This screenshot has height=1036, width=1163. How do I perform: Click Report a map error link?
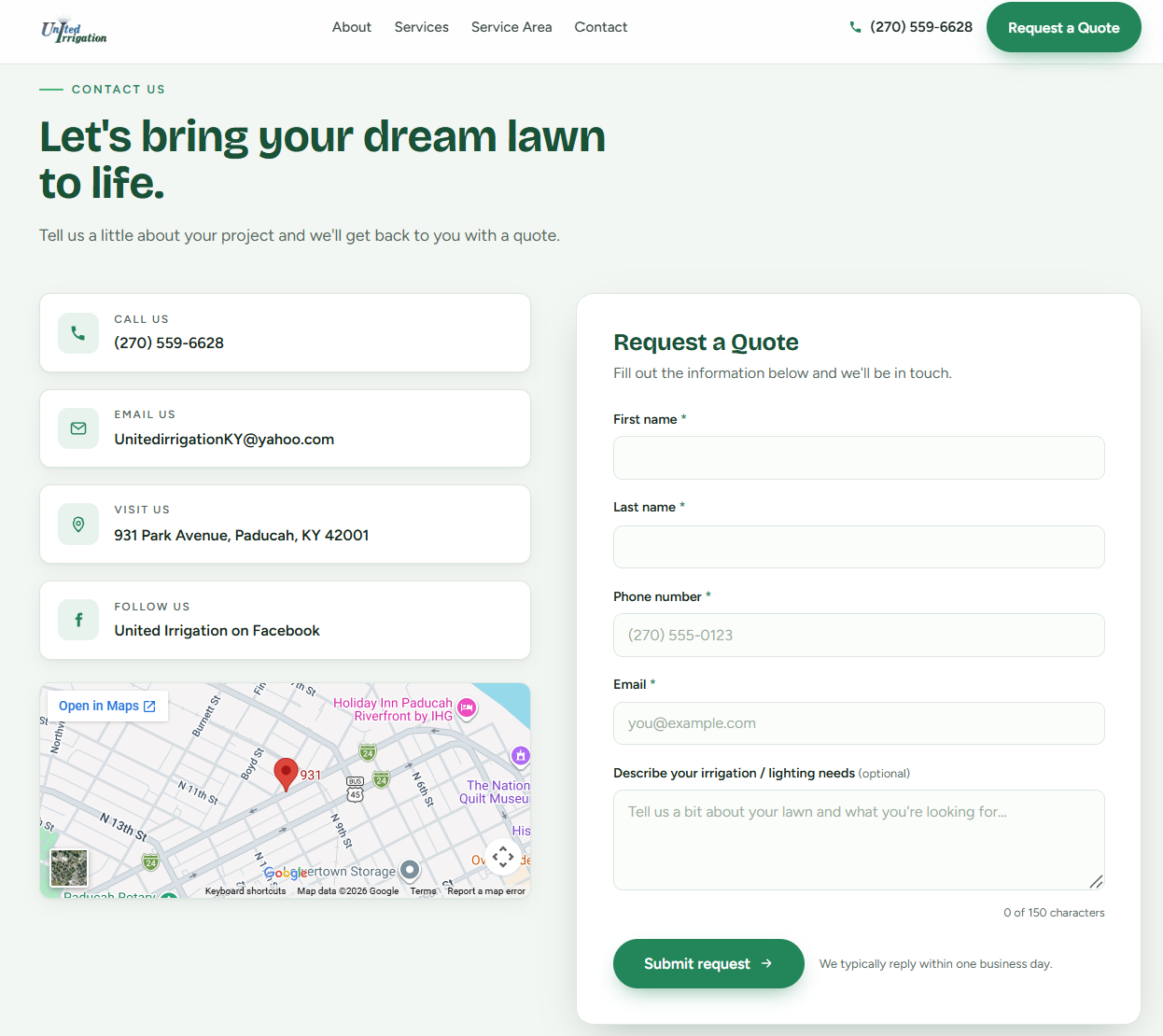click(x=486, y=891)
